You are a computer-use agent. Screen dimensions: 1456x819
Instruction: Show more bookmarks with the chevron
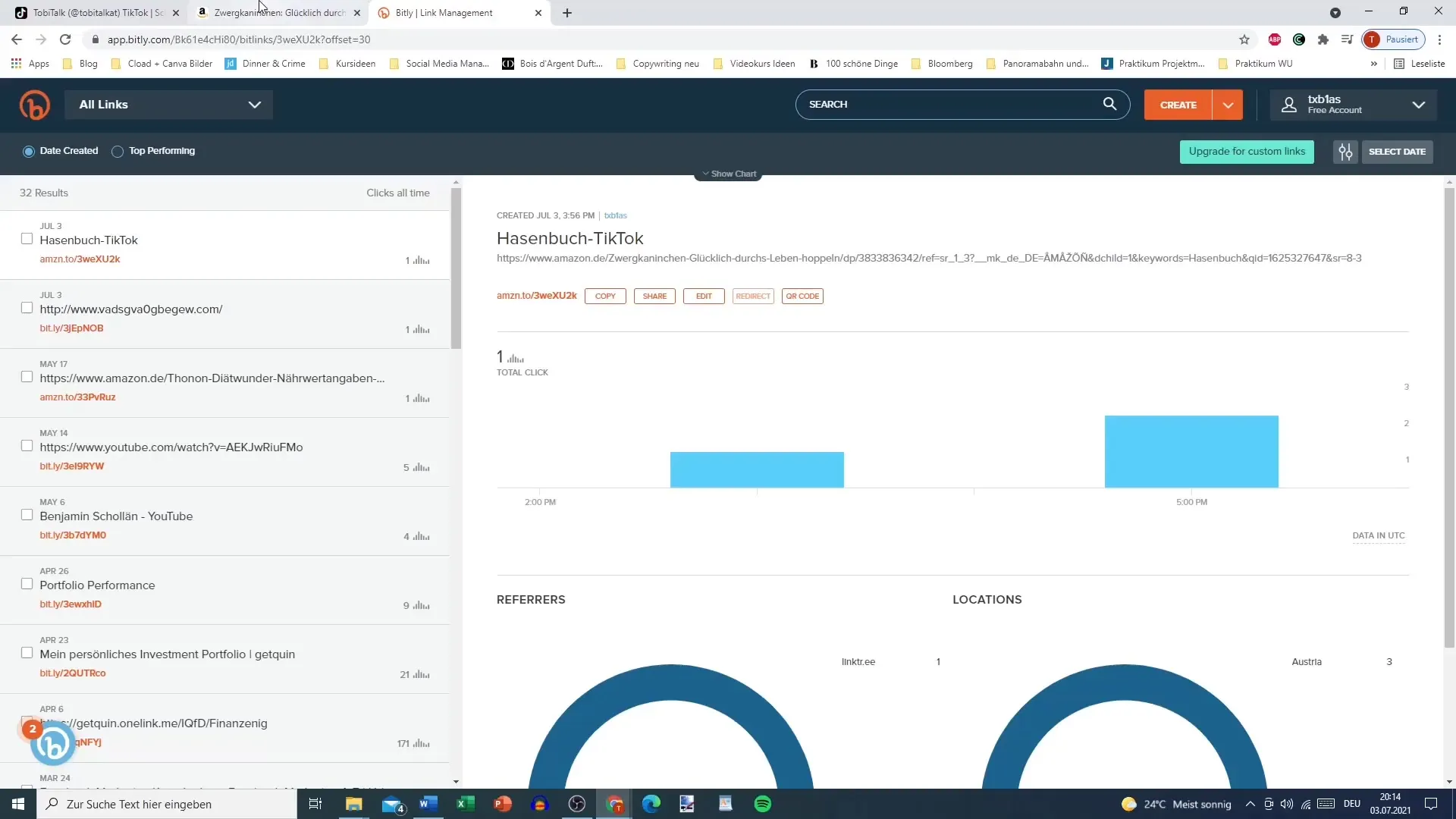pos(1373,64)
